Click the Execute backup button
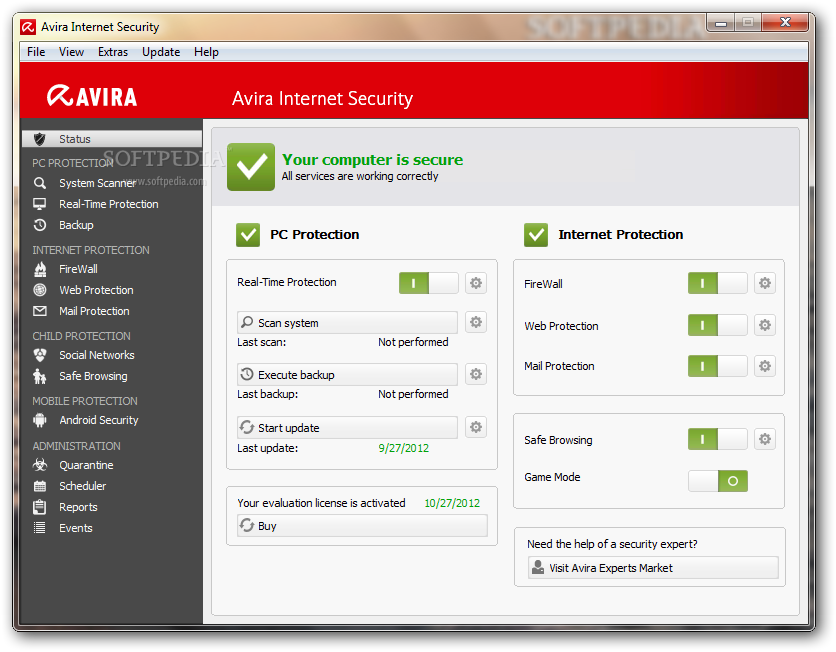 click(347, 375)
